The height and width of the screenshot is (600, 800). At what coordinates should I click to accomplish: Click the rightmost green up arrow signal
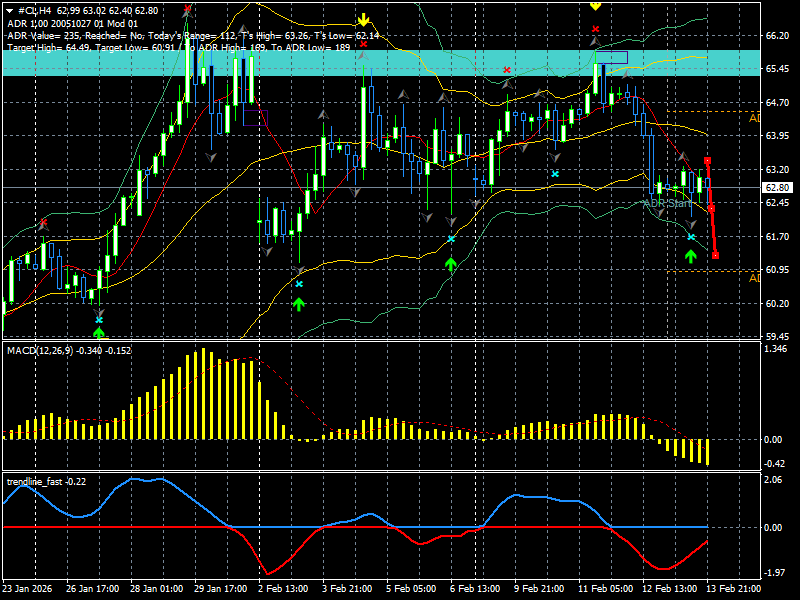tap(691, 256)
